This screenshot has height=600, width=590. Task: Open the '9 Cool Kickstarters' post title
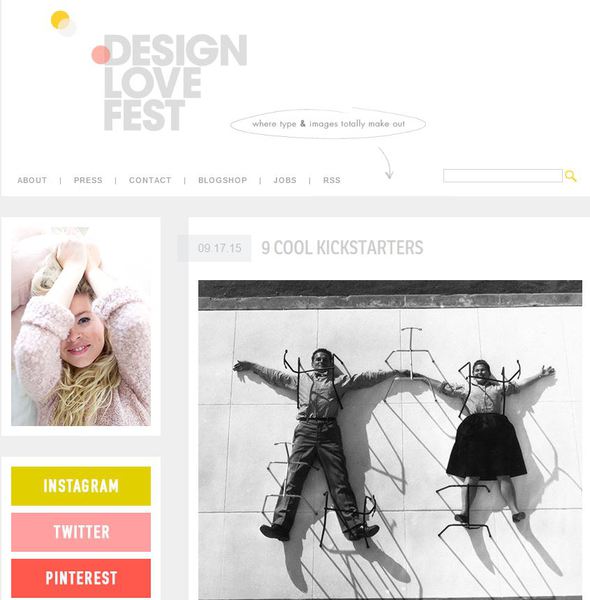click(x=342, y=248)
